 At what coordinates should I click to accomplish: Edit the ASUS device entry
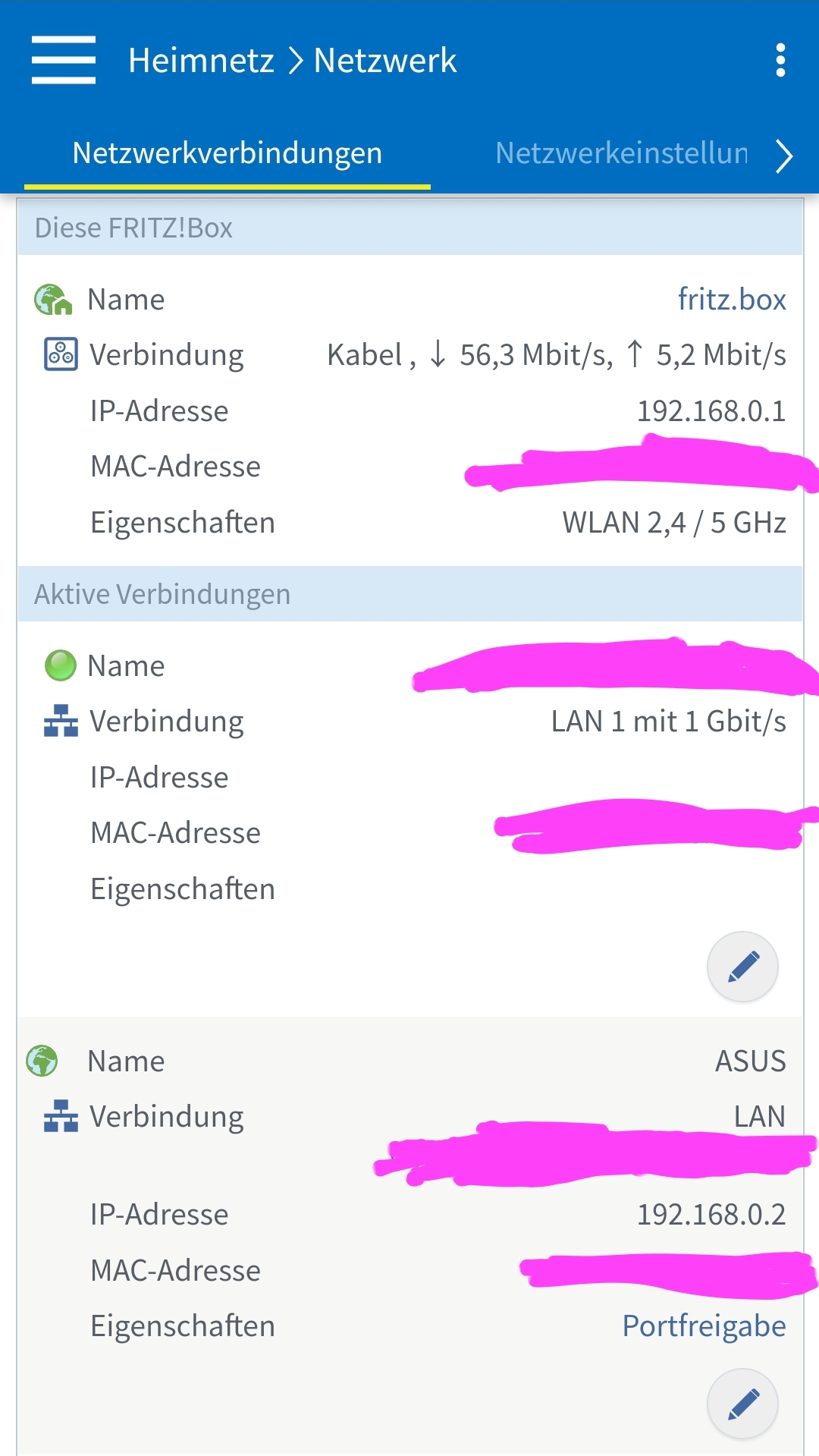(x=742, y=1404)
